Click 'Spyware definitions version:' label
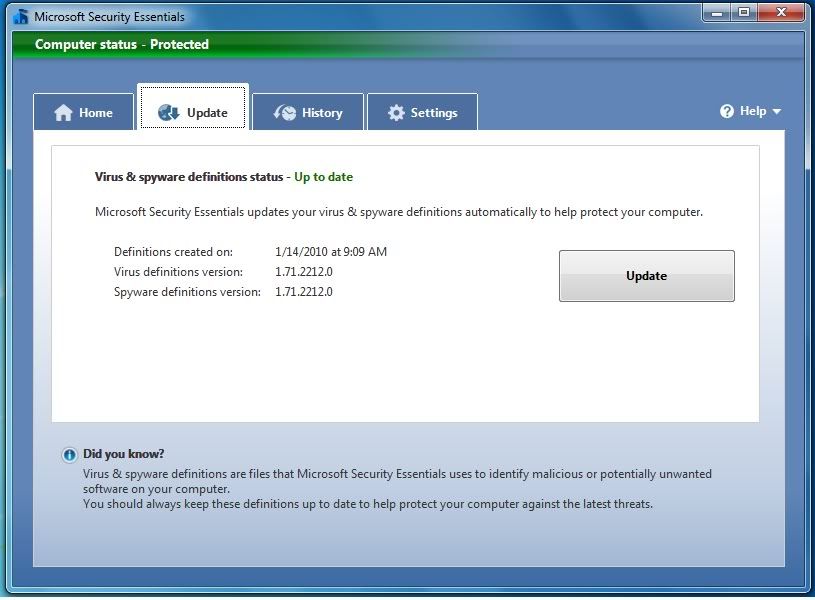 187,292
